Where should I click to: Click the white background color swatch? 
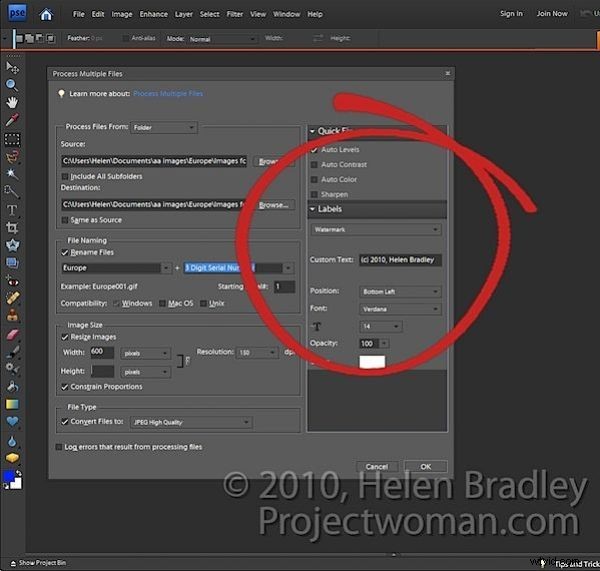[17, 485]
